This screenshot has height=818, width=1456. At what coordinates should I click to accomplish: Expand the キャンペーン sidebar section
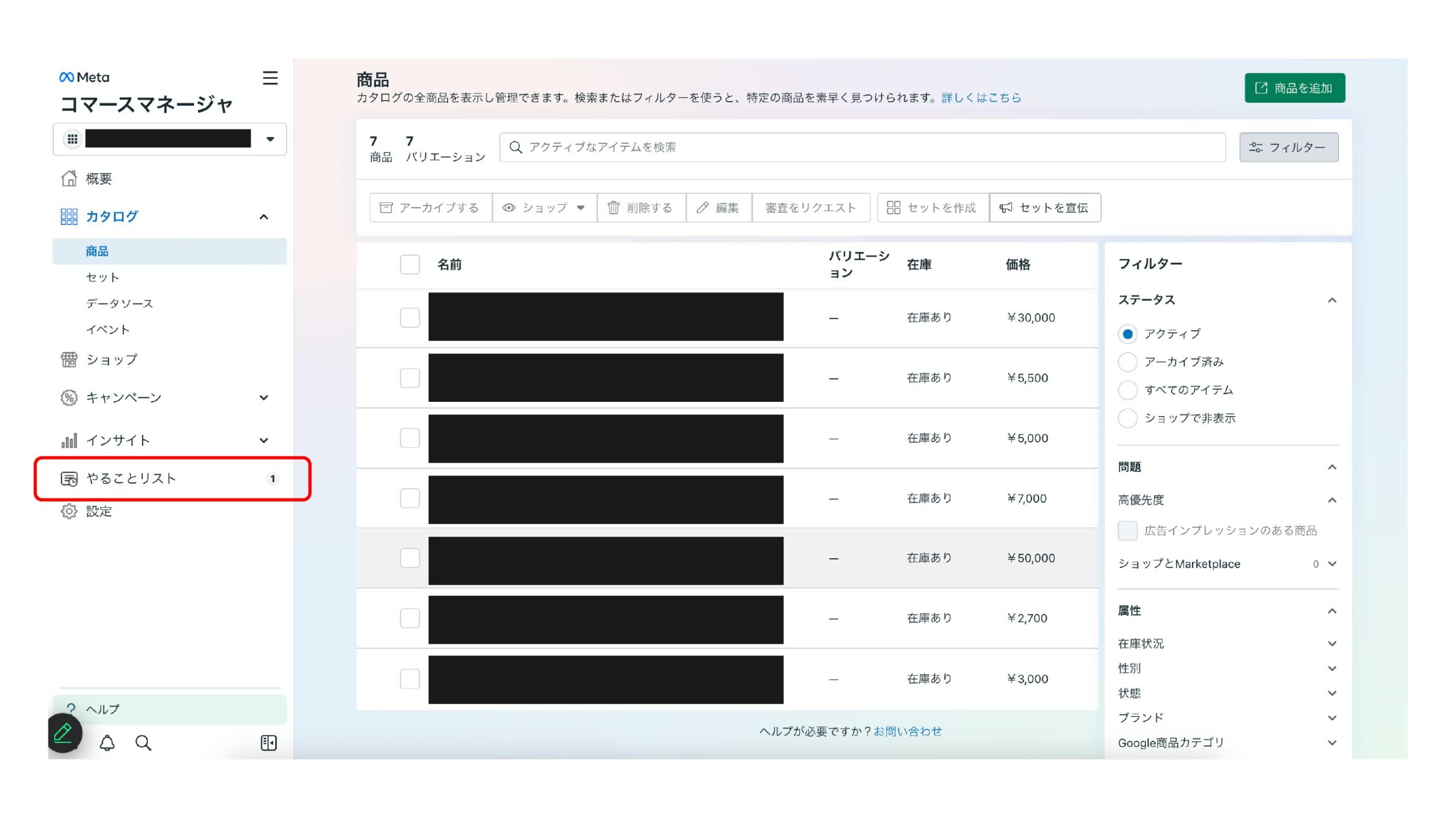tap(264, 397)
